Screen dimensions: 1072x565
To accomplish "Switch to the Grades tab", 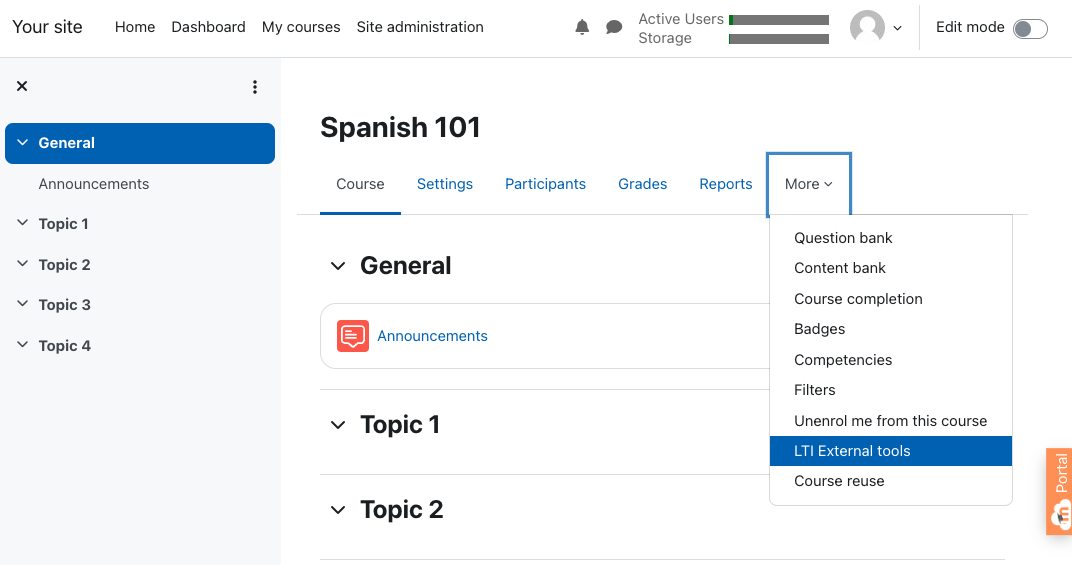I will [642, 184].
